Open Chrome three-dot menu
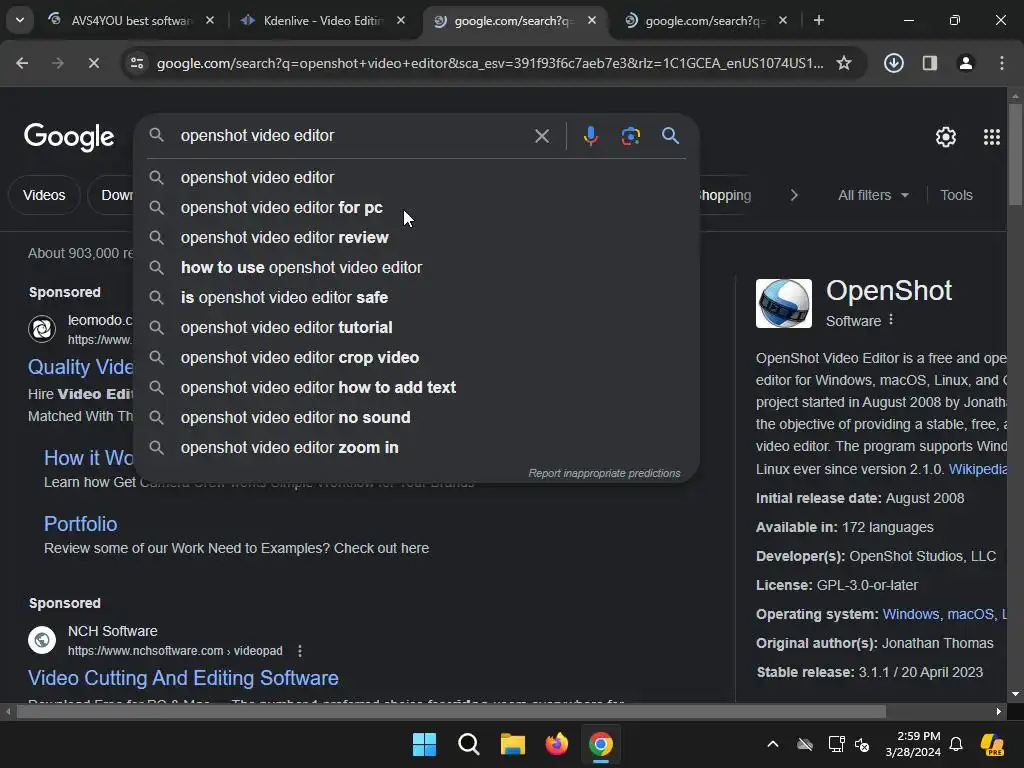Screen dimensions: 1024x768 pyautogui.click(x=1002, y=63)
